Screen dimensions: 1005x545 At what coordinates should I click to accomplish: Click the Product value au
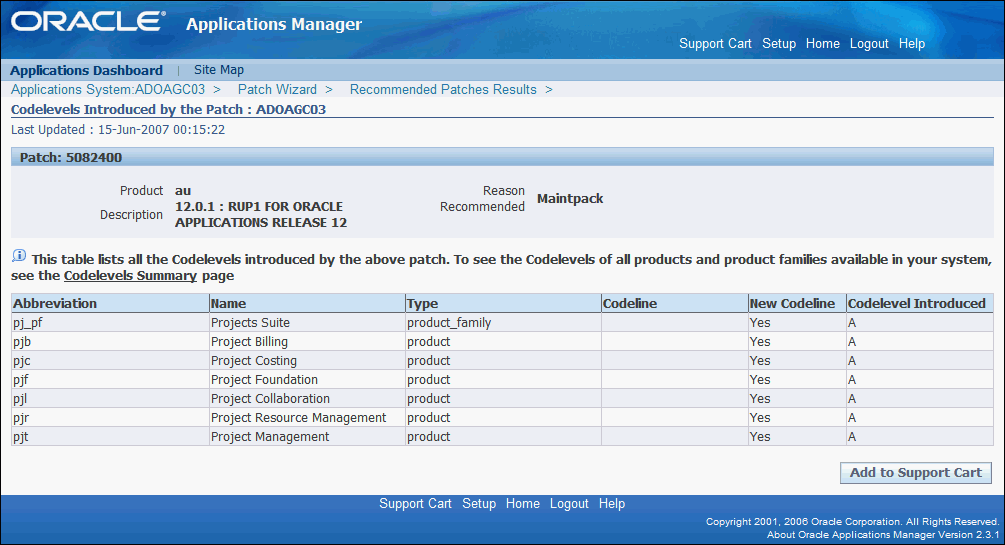(183, 190)
